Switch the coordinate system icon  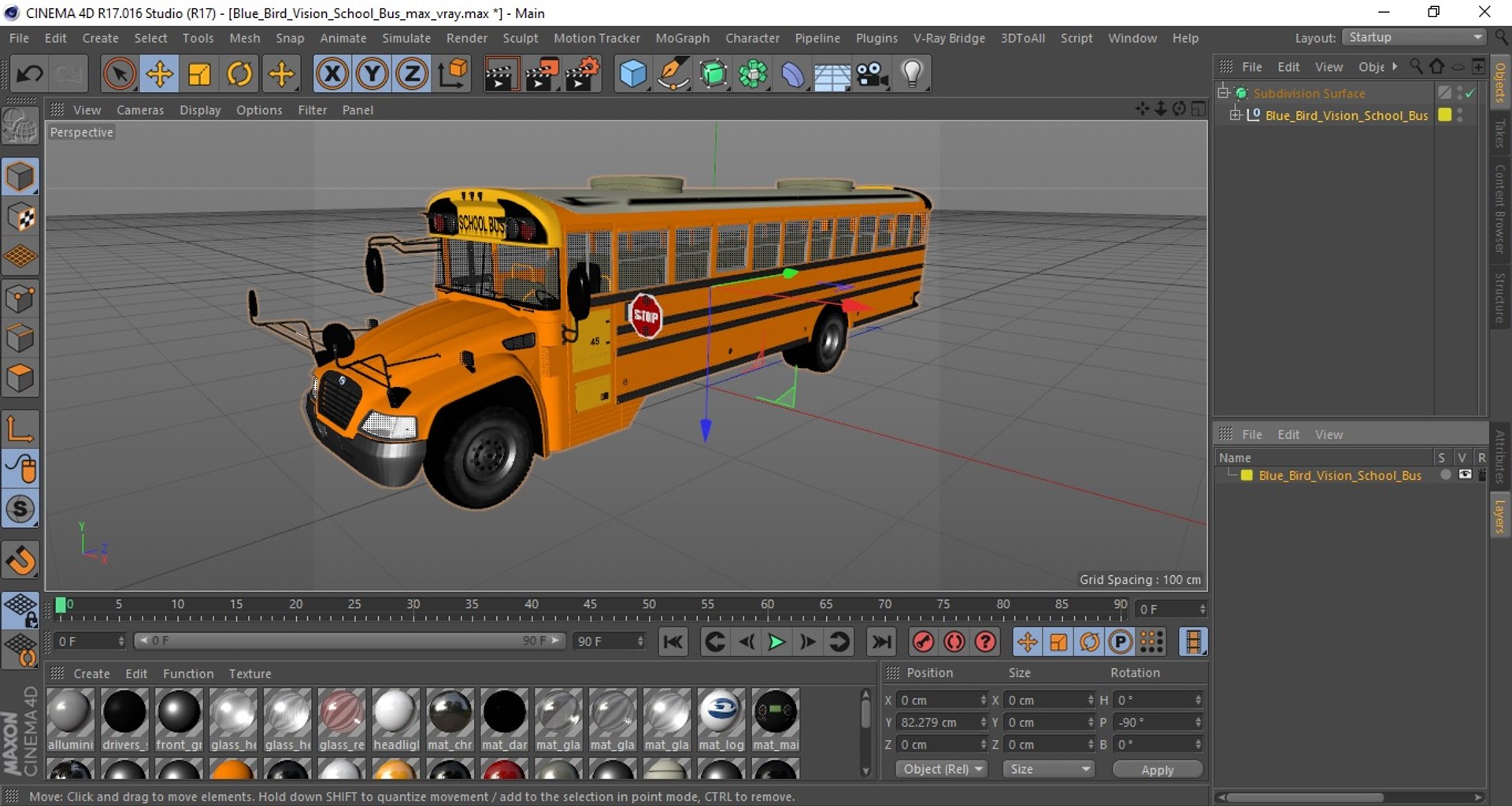454,74
